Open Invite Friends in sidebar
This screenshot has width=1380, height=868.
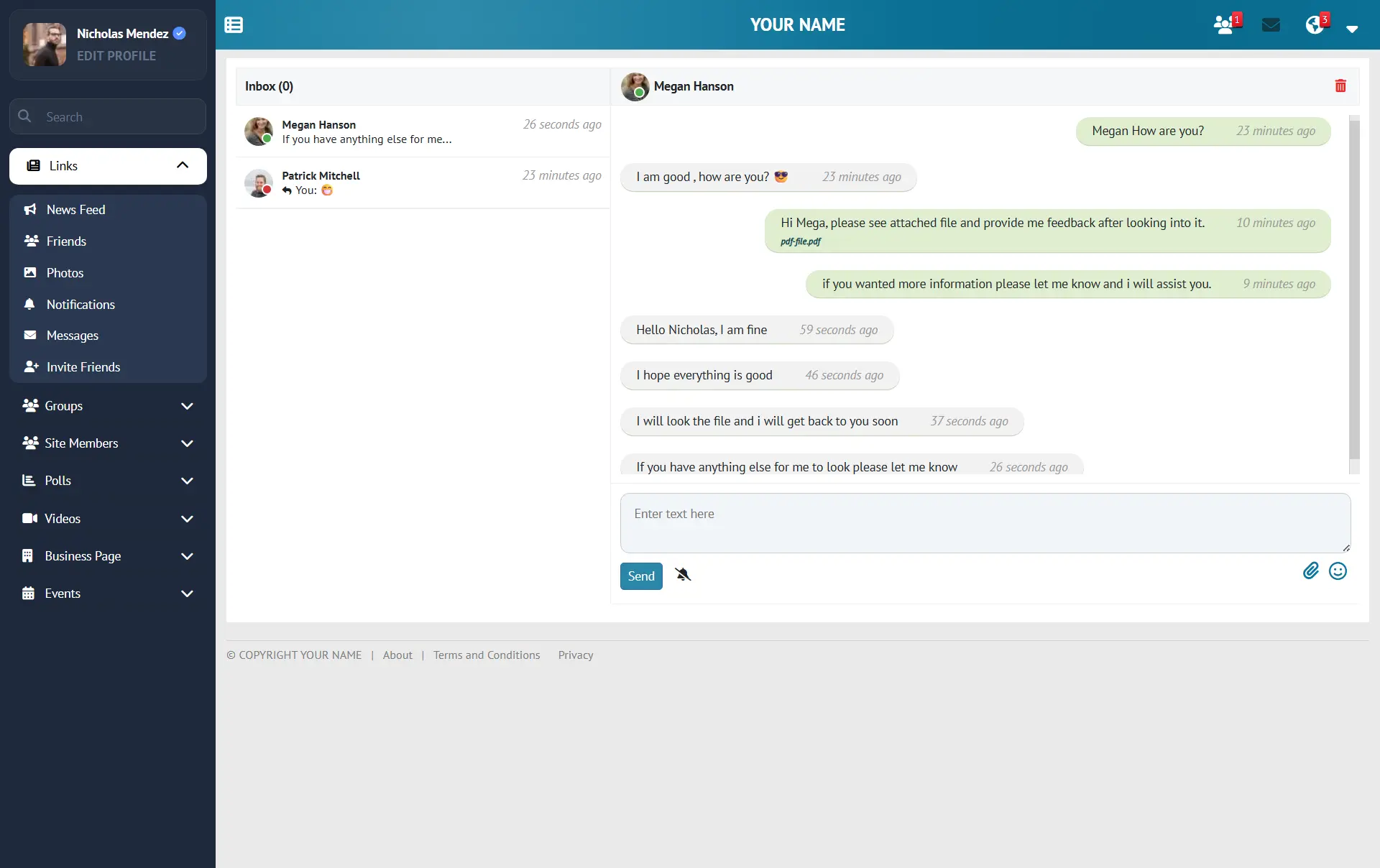point(83,367)
